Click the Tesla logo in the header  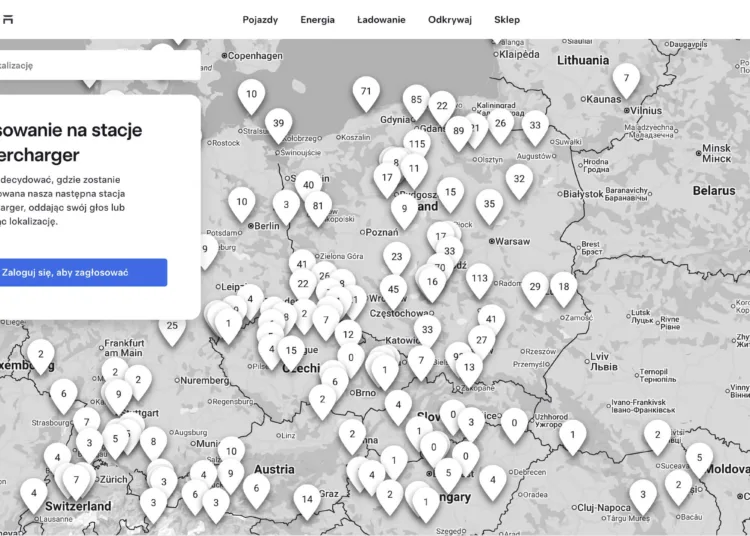(6, 19)
